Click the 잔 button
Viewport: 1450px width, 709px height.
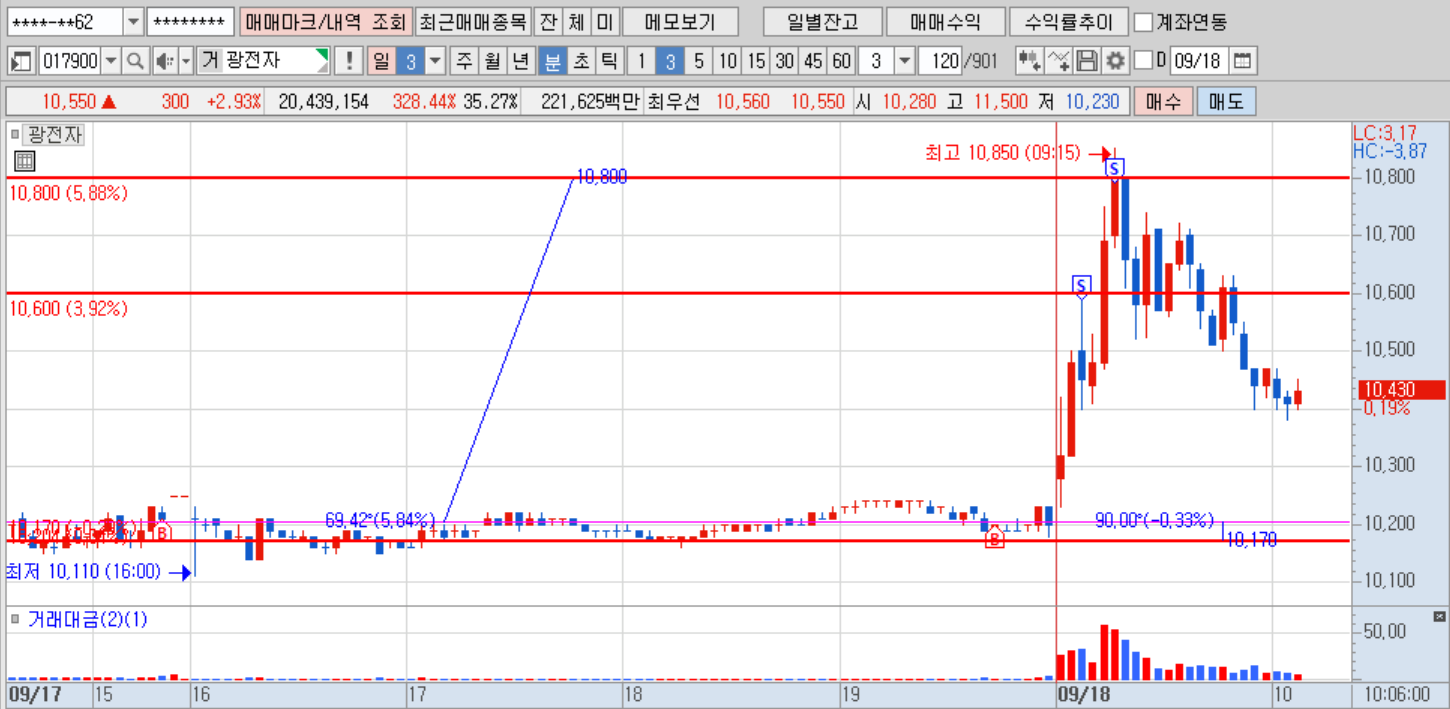pos(548,21)
